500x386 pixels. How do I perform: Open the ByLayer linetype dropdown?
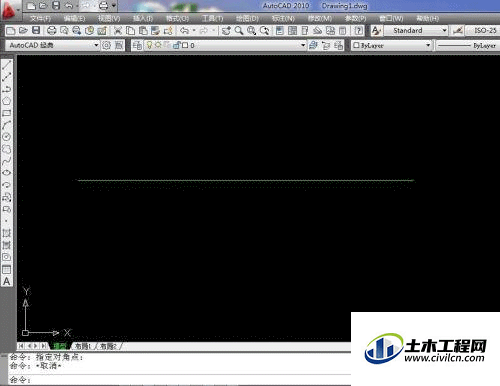[467, 45]
